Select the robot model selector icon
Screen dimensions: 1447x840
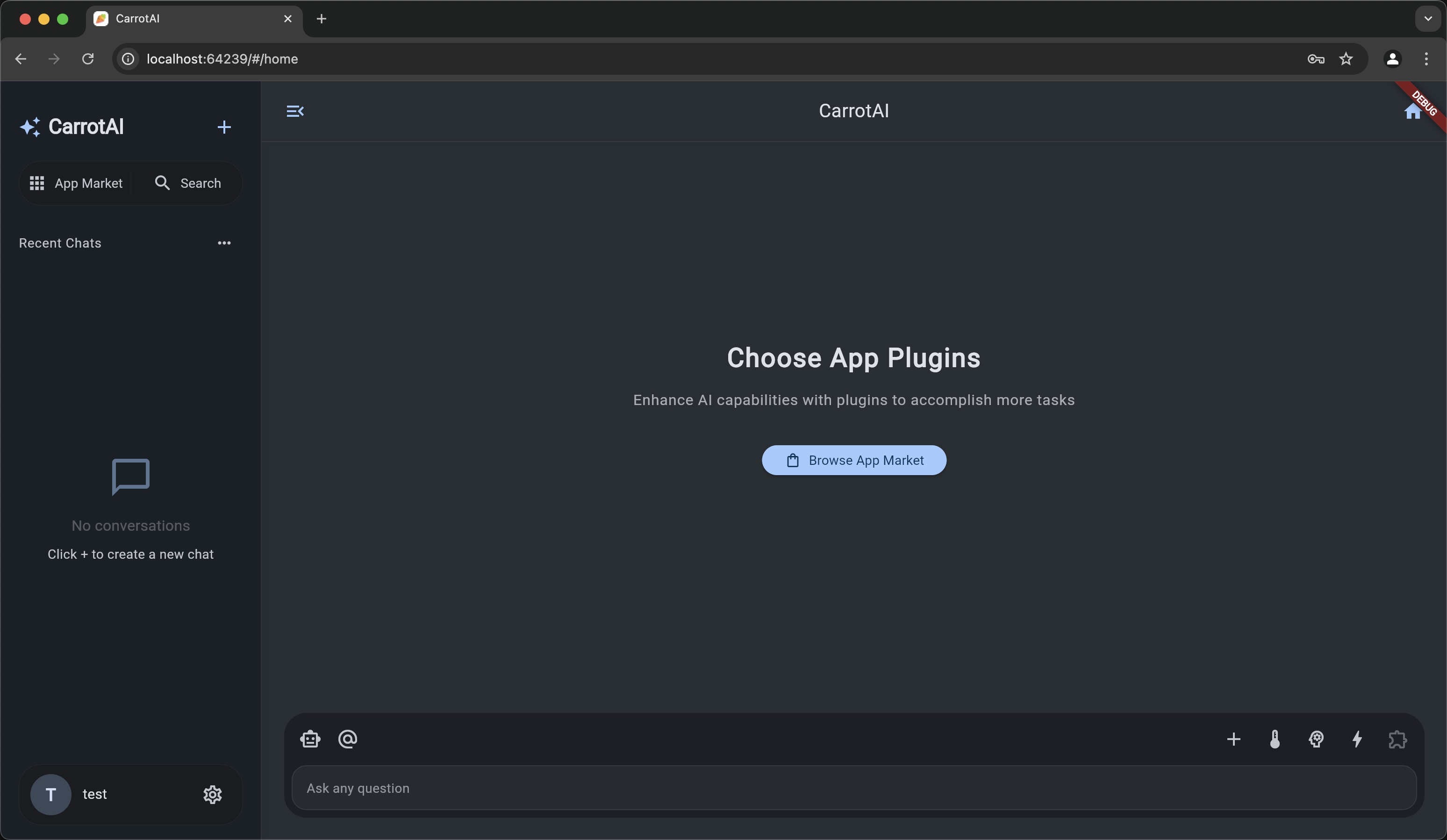click(x=309, y=739)
